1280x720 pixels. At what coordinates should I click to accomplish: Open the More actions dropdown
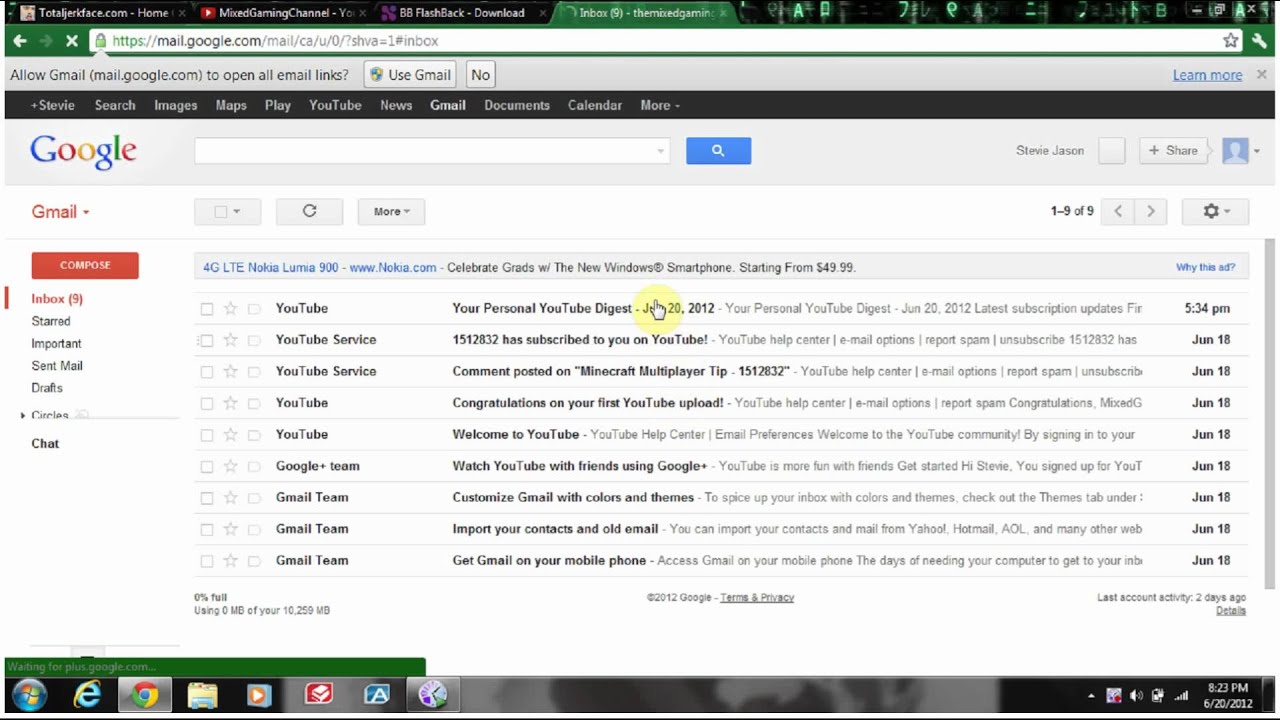[391, 211]
